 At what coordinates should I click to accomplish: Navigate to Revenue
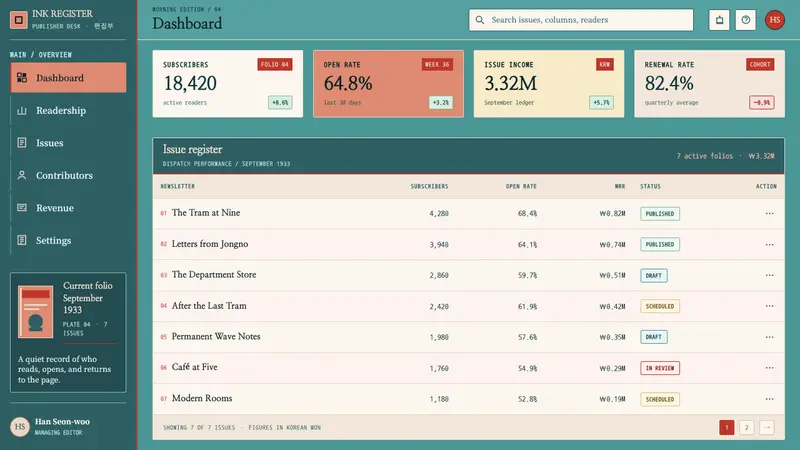pyautogui.click(x=68, y=208)
